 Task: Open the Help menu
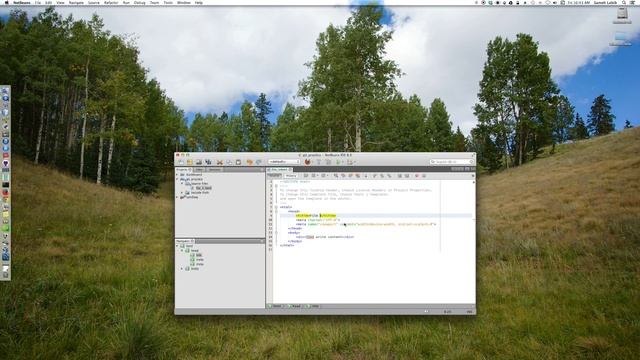tap(199, 2)
